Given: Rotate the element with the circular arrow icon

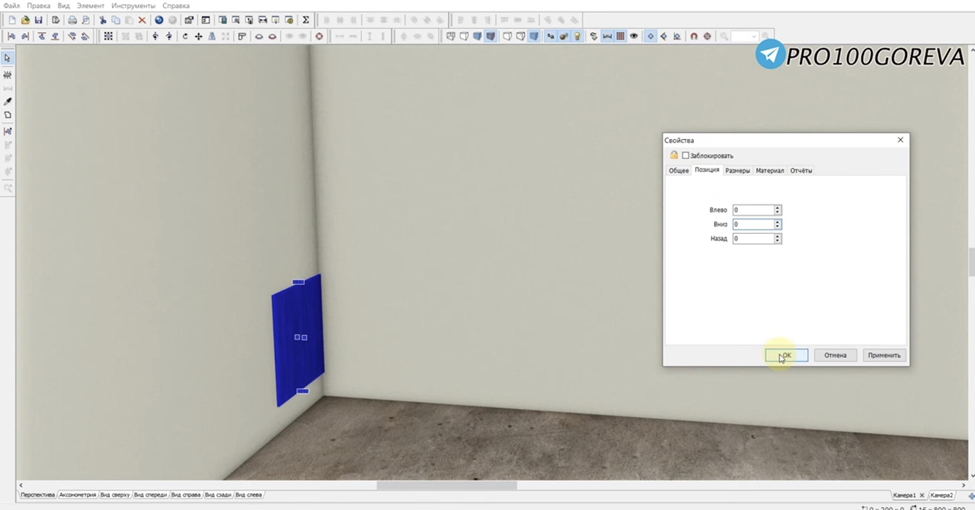Looking at the screenshot, I should coord(185,36).
